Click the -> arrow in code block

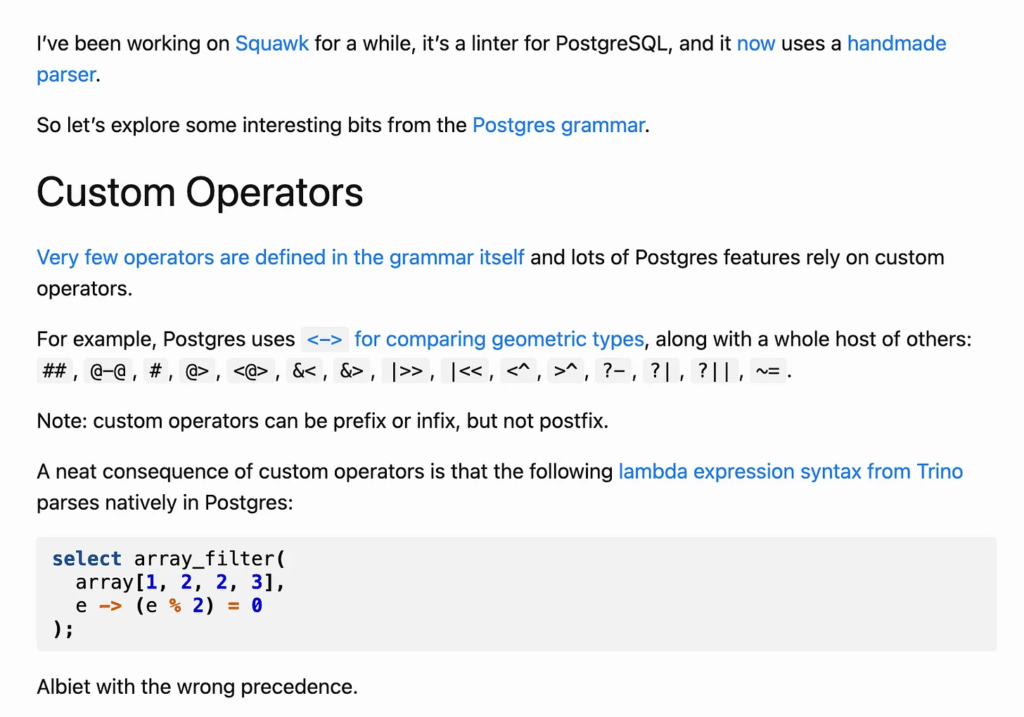(x=110, y=606)
